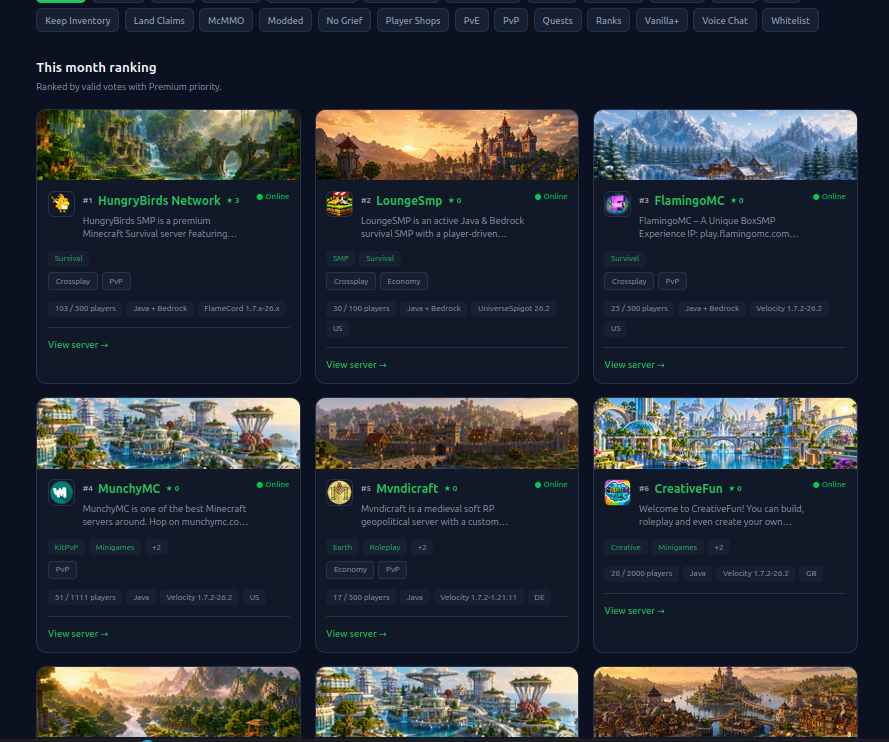Viewport: 889px width, 742px height.
Task: Click the HungryBirds jungle waterfall banner
Action: [x=168, y=145]
